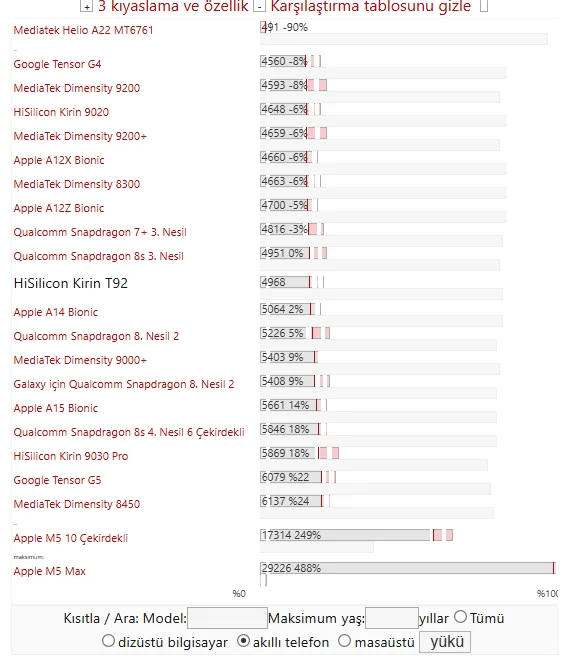Viewport: 571px width, 672px height.
Task: Click the '6079 %22' score value
Action: click(286, 477)
